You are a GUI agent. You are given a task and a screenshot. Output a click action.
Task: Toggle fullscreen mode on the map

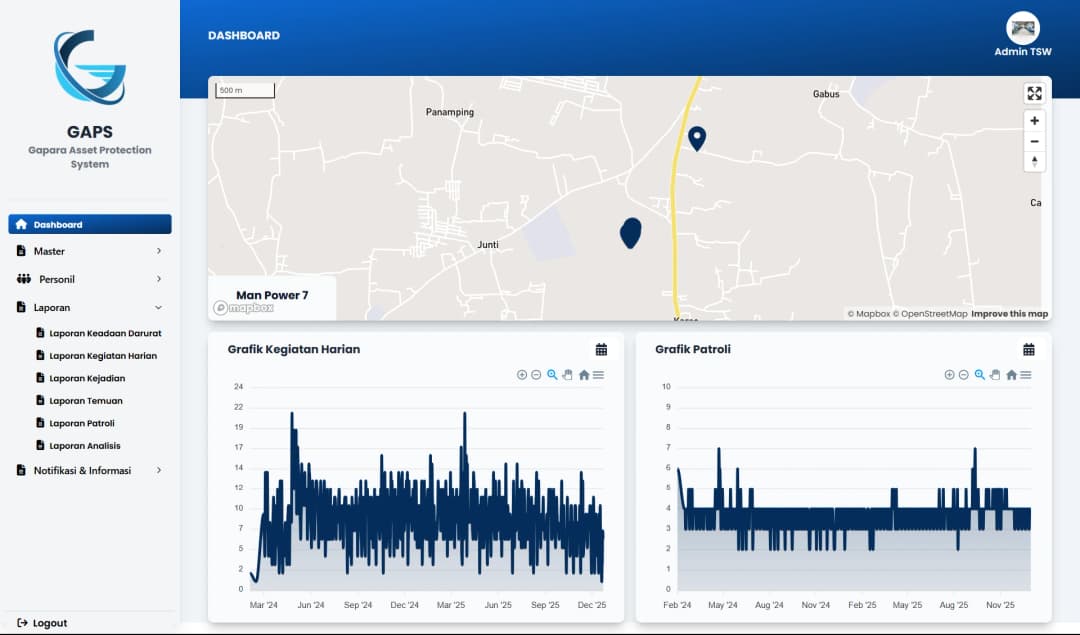(1034, 94)
